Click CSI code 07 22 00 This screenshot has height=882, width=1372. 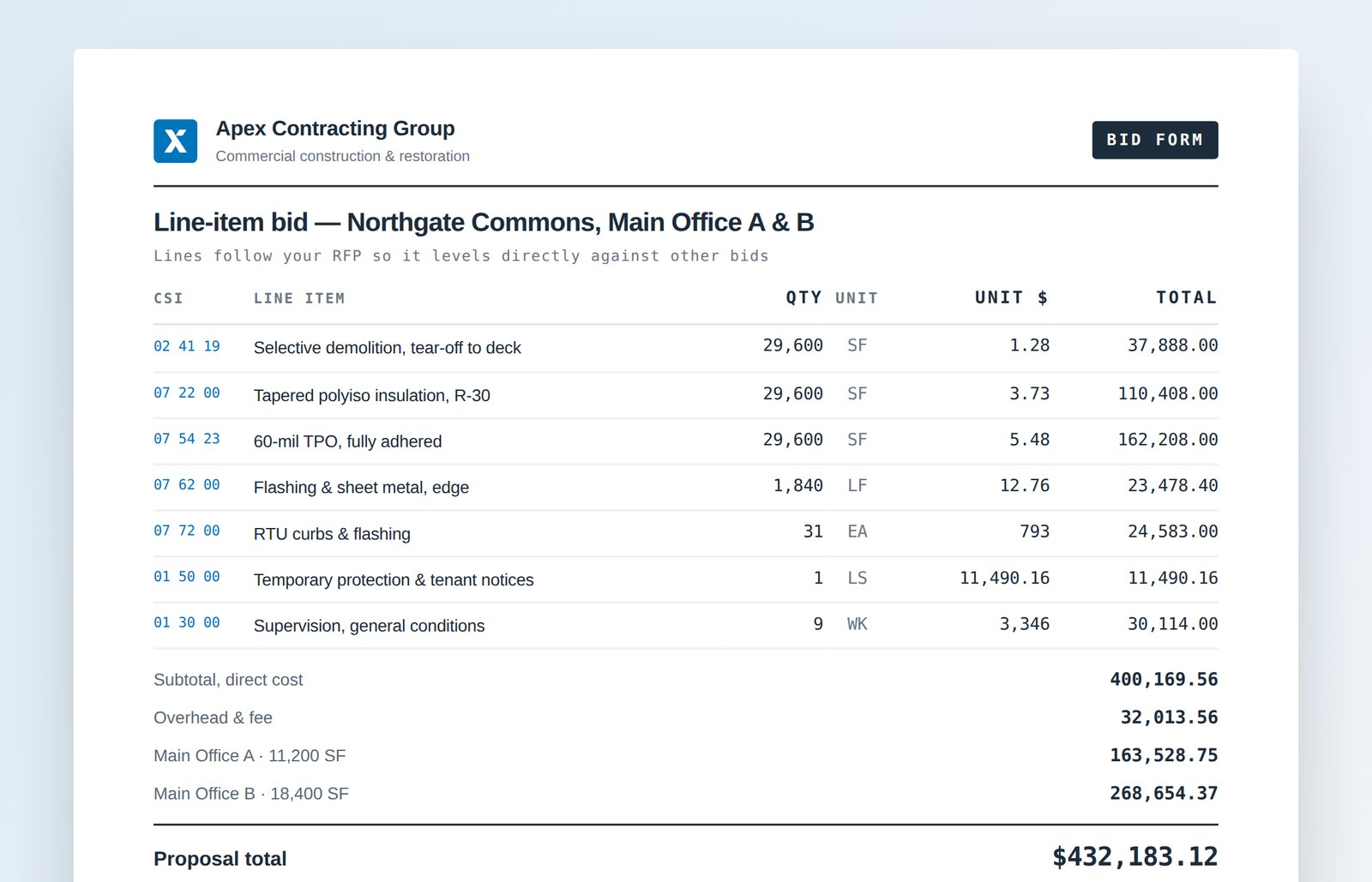(187, 393)
